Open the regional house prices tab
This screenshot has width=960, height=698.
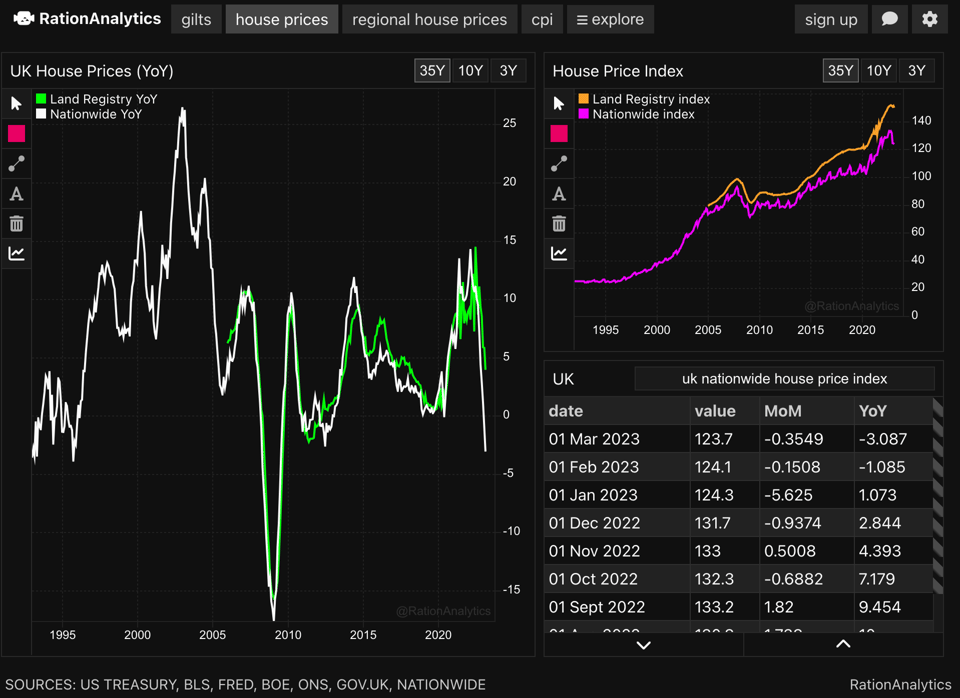tap(429, 19)
